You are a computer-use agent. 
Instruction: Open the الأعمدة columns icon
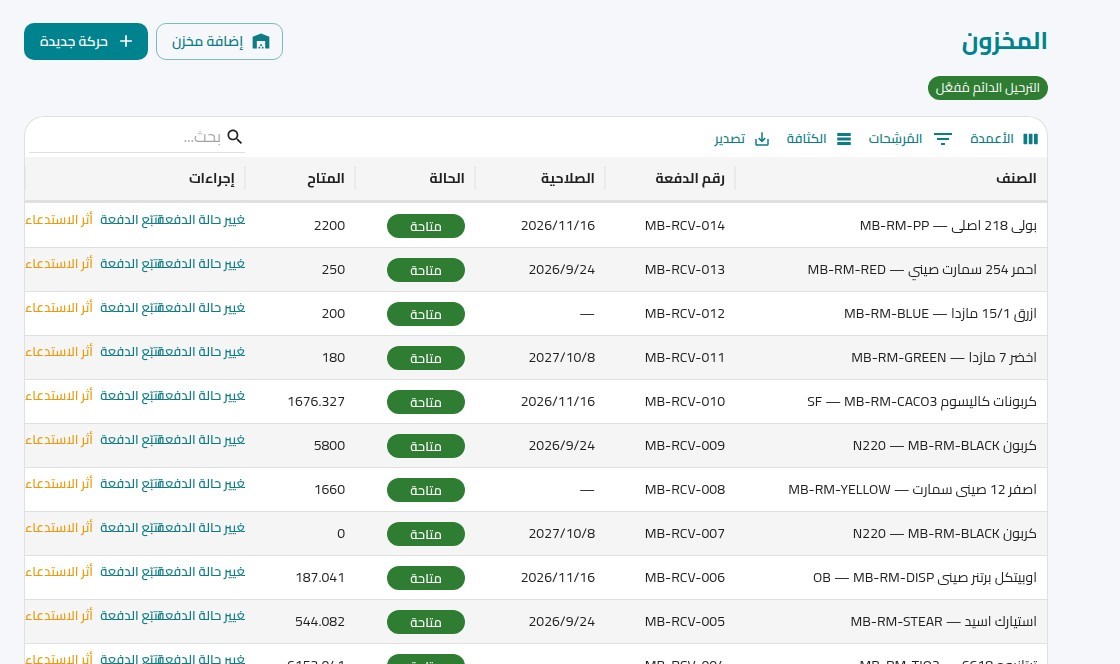coord(1030,139)
